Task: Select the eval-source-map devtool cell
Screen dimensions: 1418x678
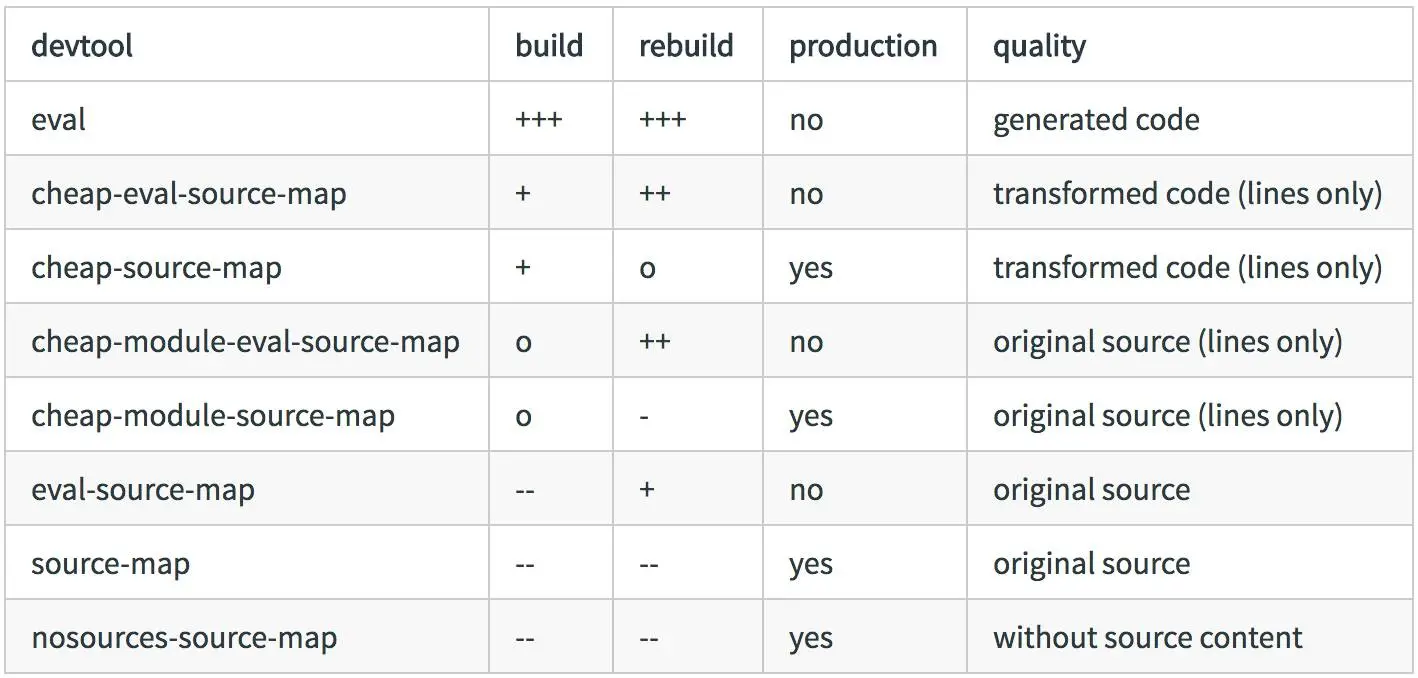Action: [143, 490]
